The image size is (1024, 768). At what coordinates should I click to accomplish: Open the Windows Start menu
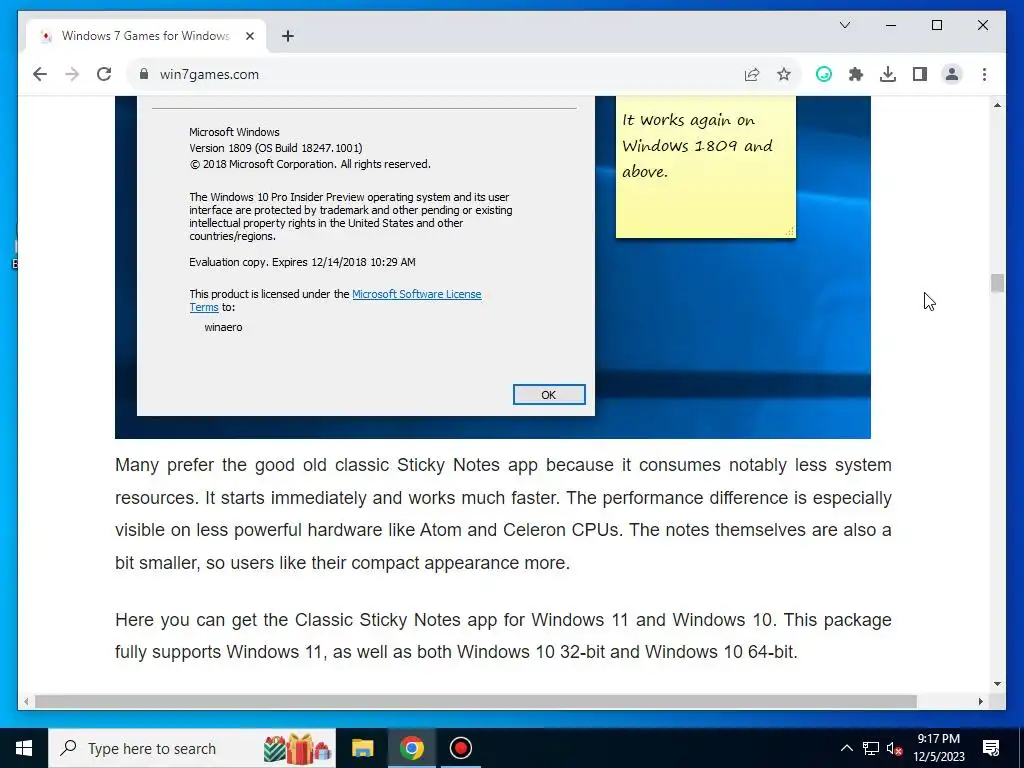click(24, 748)
